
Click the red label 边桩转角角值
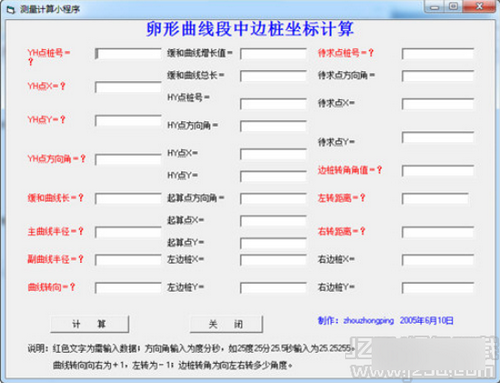[350, 170]
